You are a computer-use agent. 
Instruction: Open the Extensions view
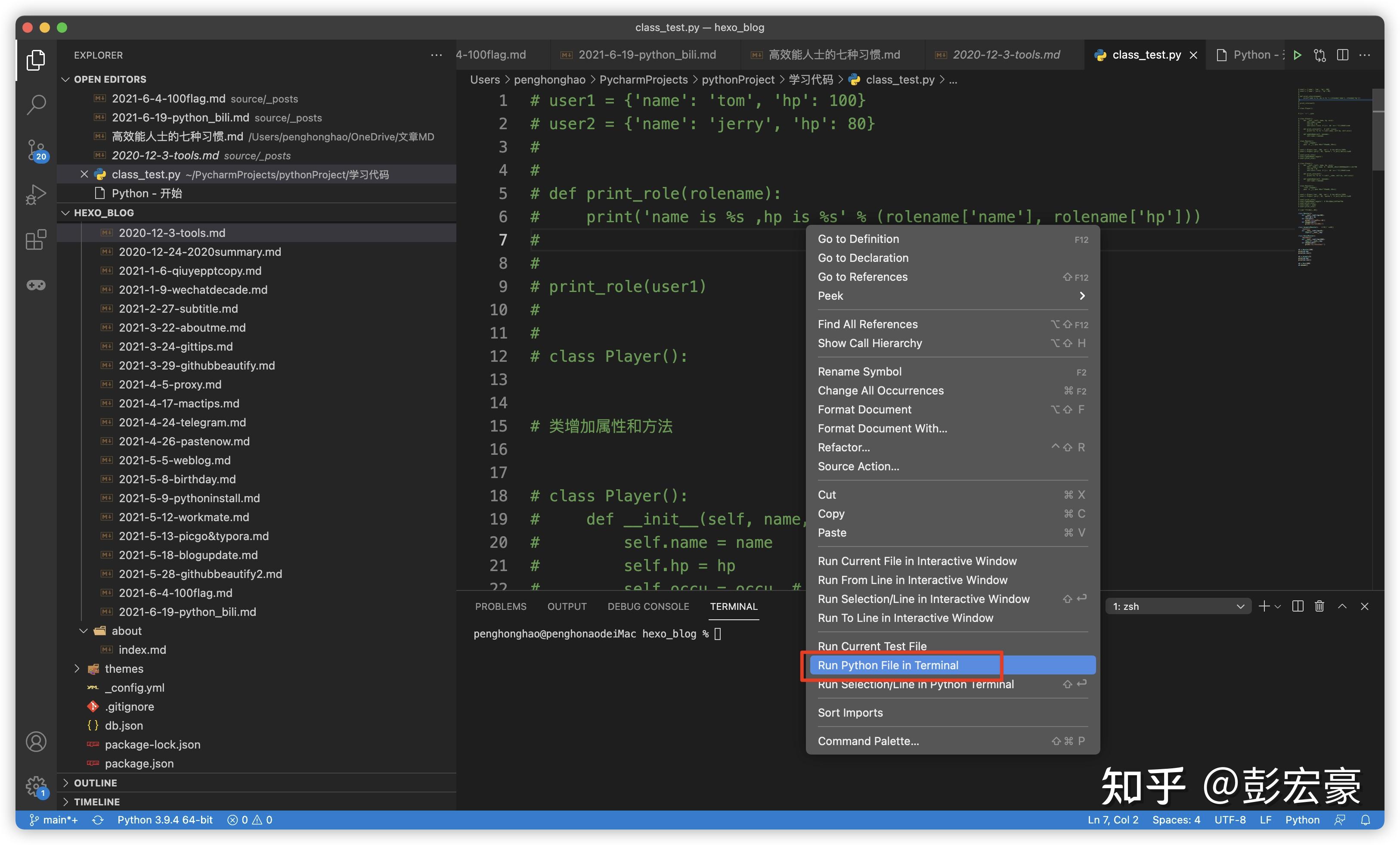point(35,240)
